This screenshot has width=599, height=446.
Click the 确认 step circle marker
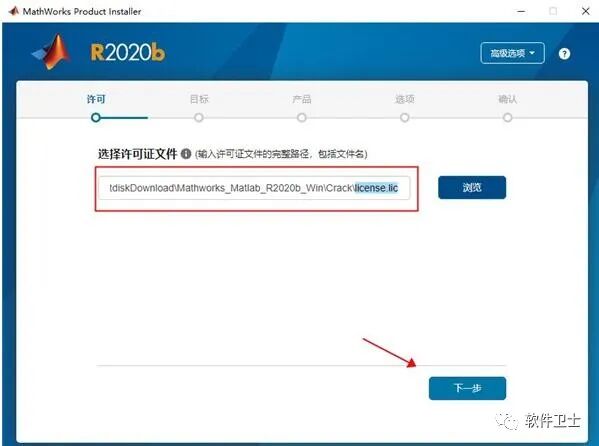tap(507, 117)
